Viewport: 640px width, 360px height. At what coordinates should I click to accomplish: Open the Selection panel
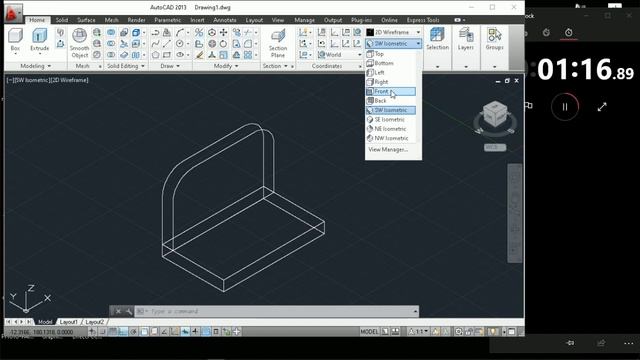pos(437,48)
